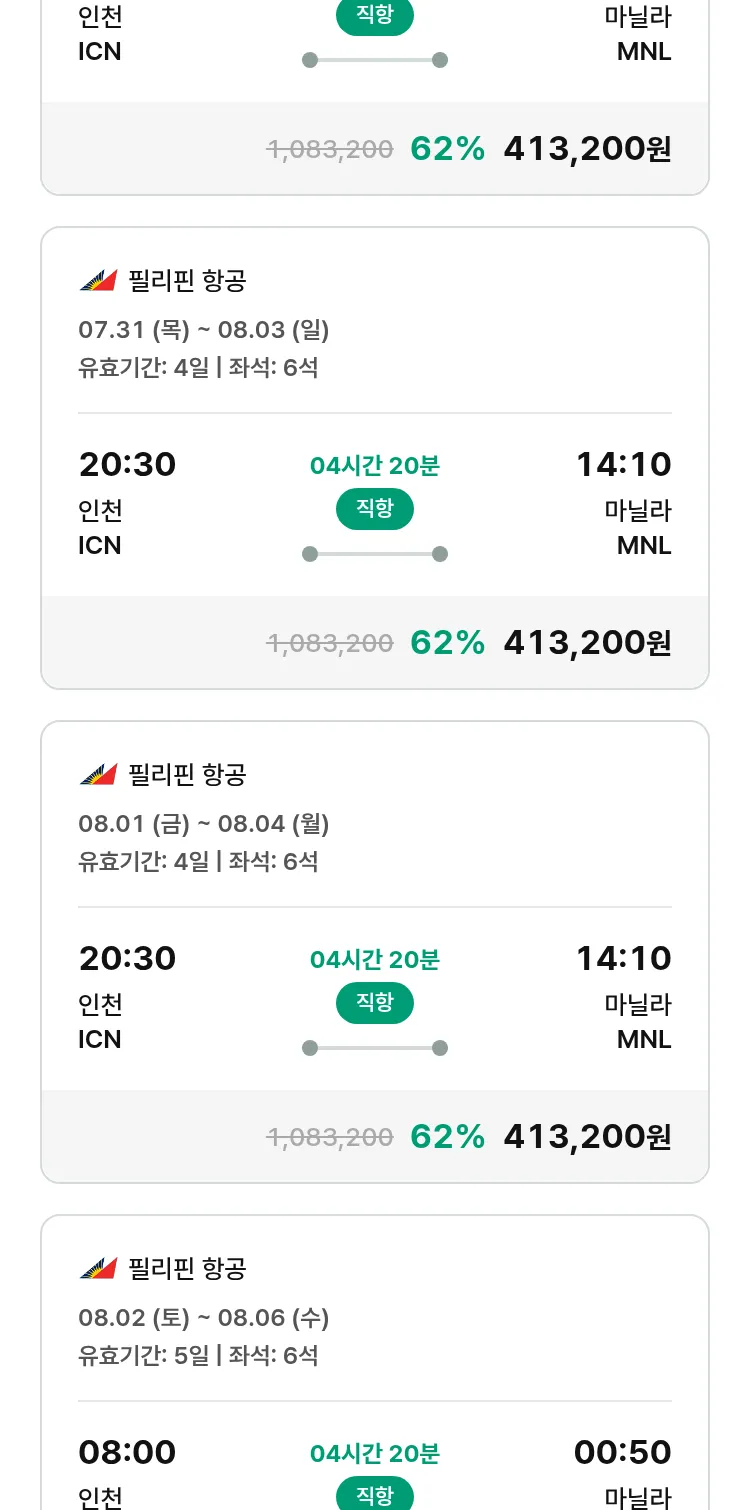Tap the 62% discount label on 08.01 flight
Image resolution: width=750 pixels, height=1510 pixels.
(x=447, y=1136)
